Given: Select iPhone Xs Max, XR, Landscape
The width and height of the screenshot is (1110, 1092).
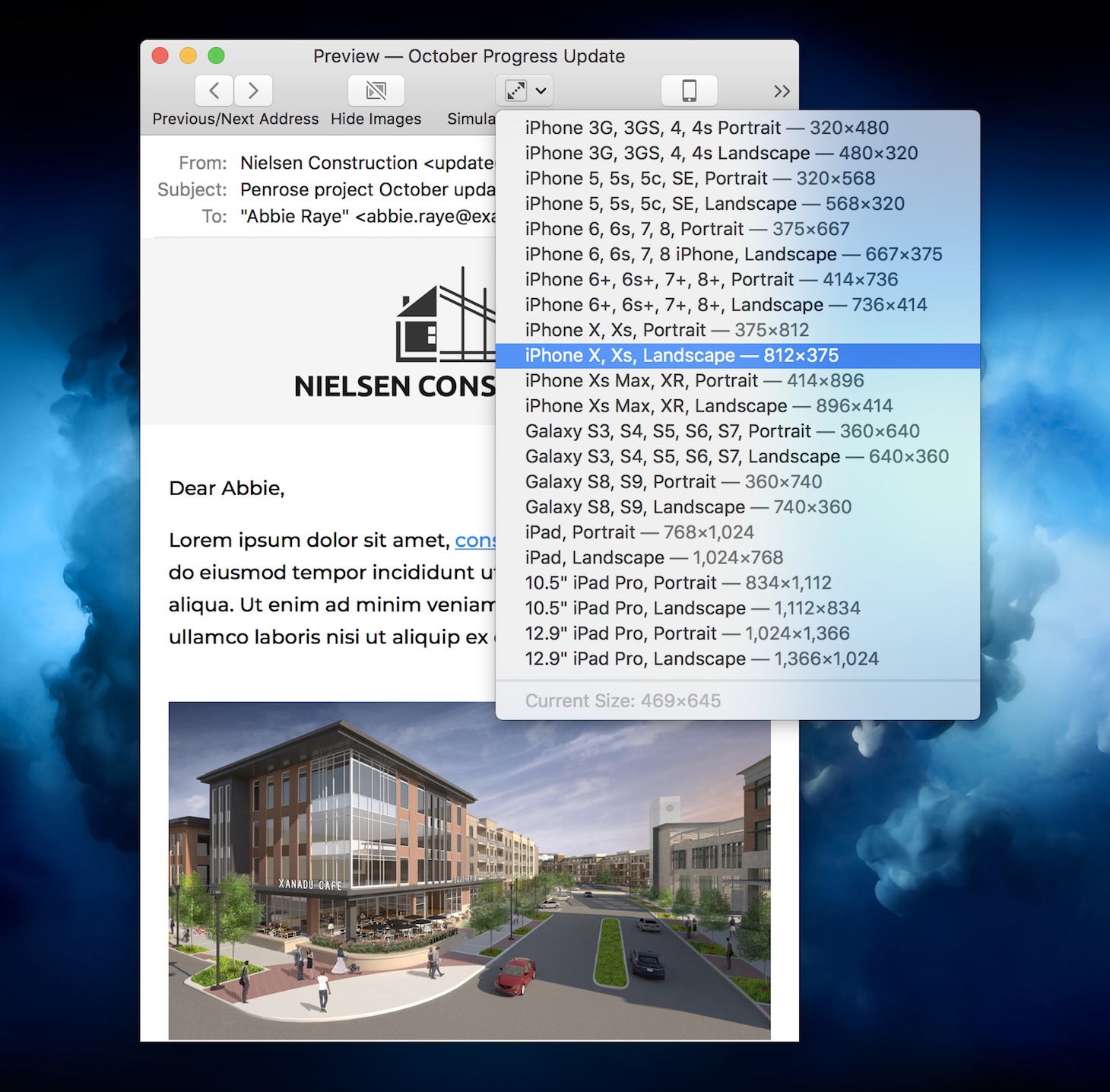Looking at the screenshot, I should pyautogui.click(x=737, y=406).
